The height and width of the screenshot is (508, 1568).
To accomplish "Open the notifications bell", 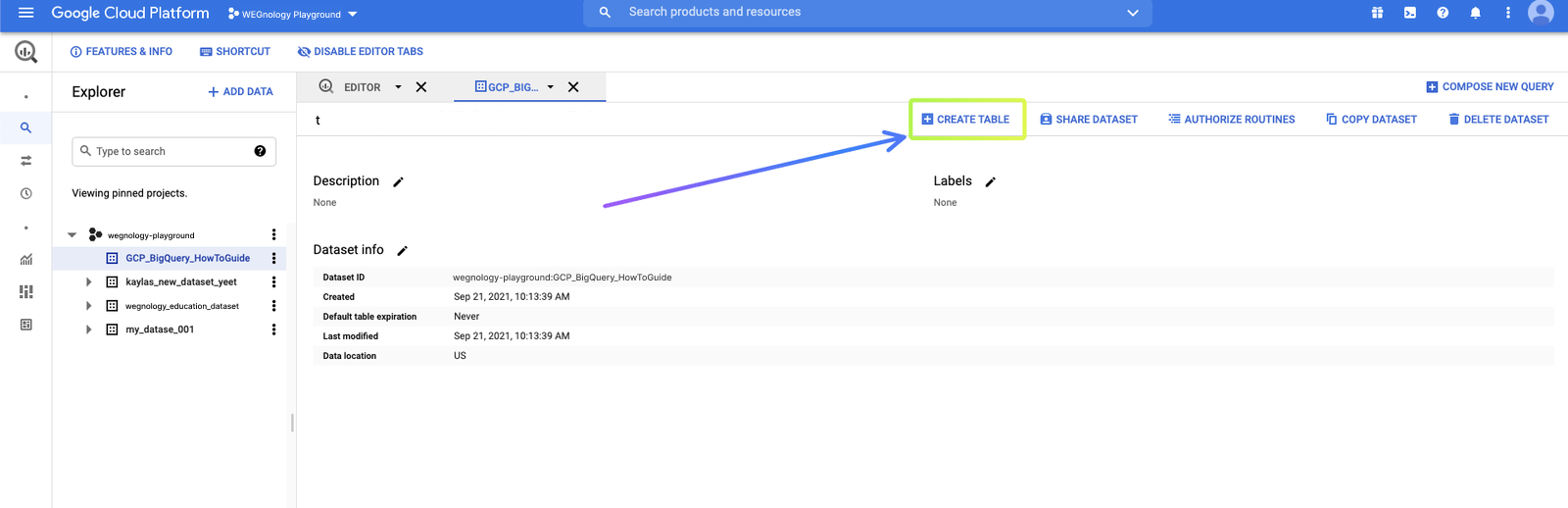I will tap(1475, 13).
